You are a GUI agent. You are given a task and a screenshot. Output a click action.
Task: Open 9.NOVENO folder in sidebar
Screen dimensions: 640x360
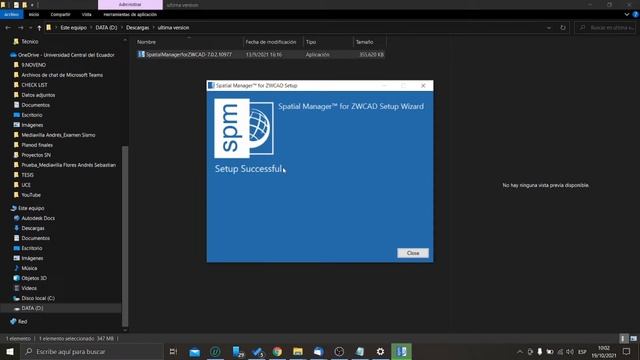pos(33,65)
